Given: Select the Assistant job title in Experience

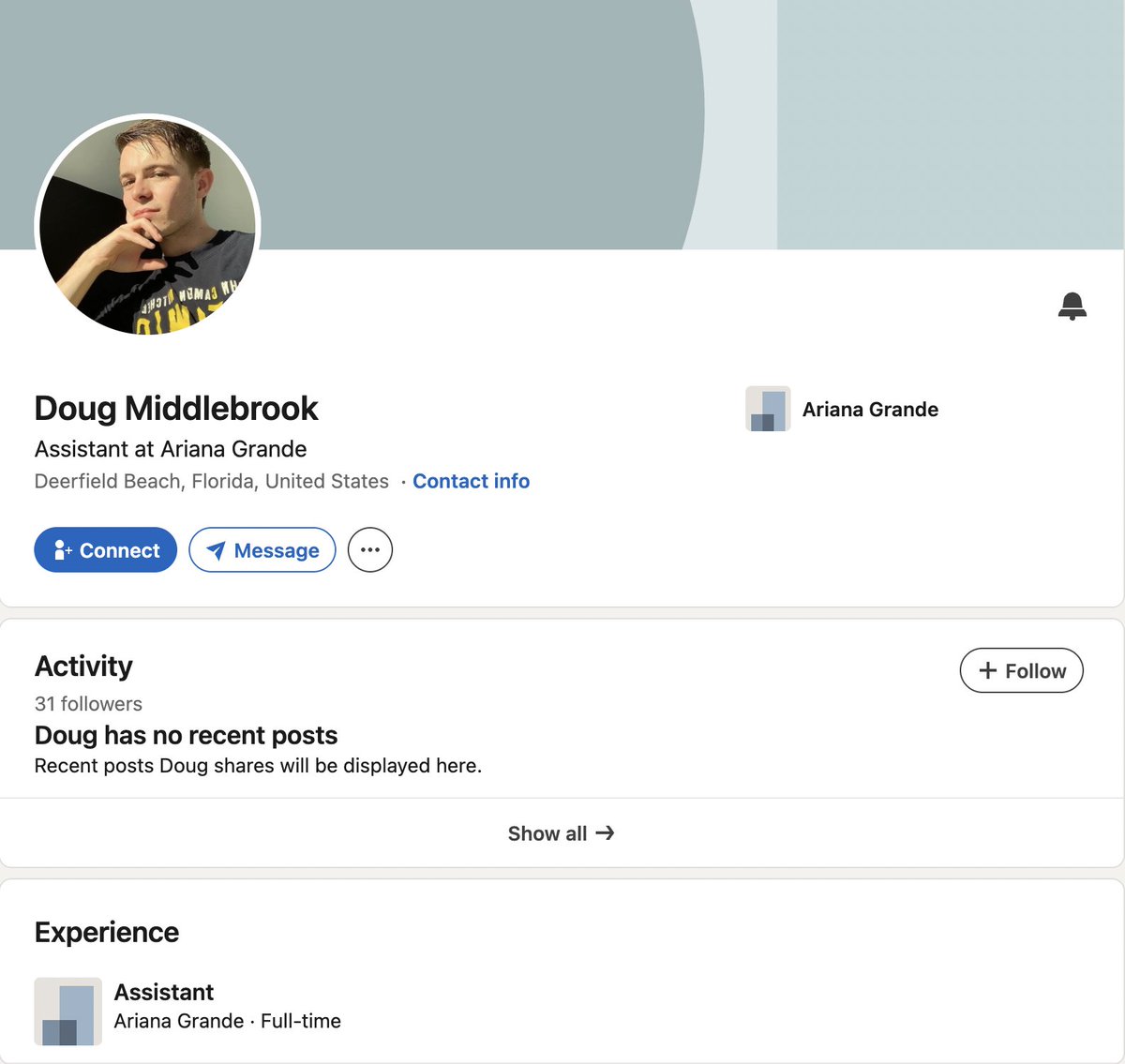Looking at the screenshot, I should coord(164,992).
